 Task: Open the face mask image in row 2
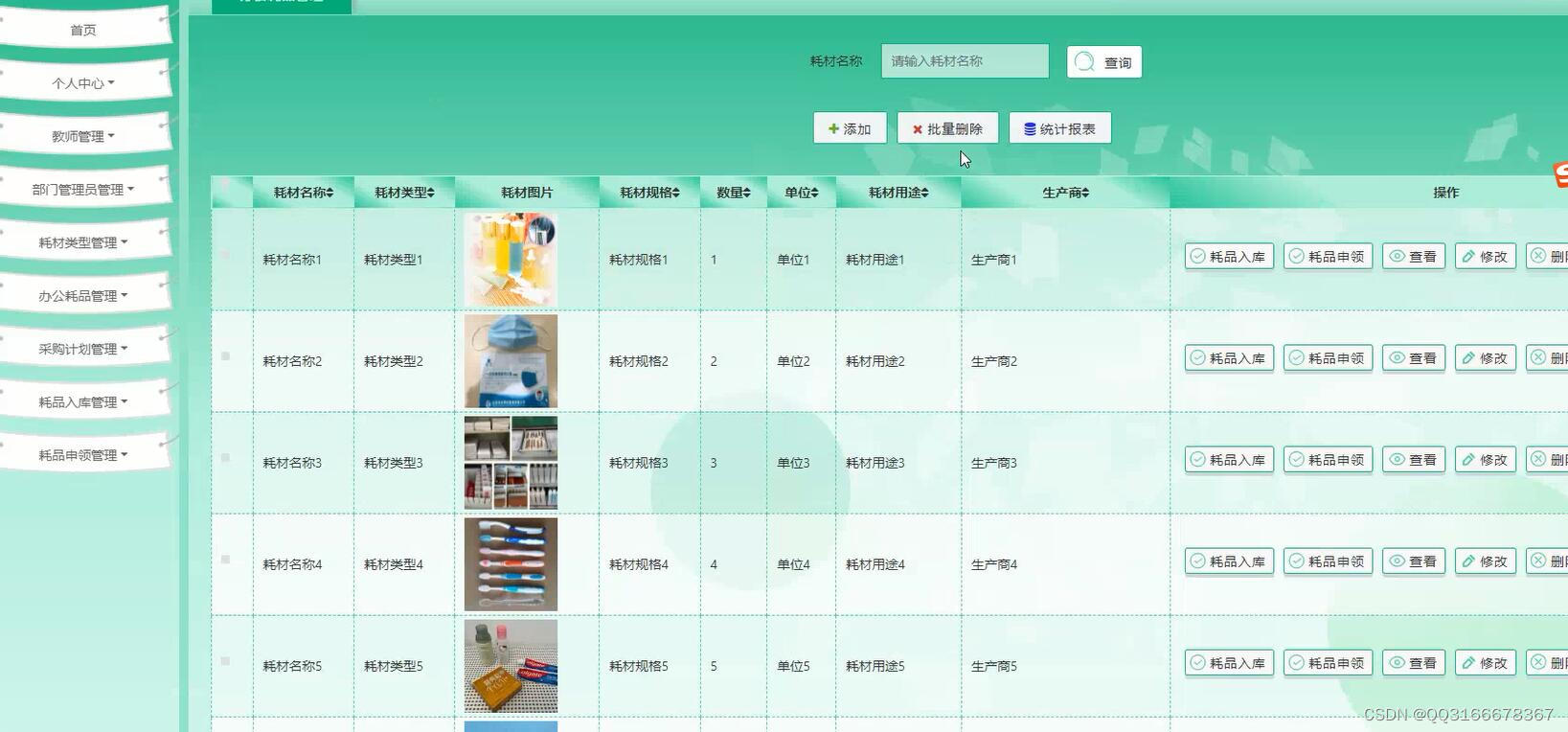511,361
